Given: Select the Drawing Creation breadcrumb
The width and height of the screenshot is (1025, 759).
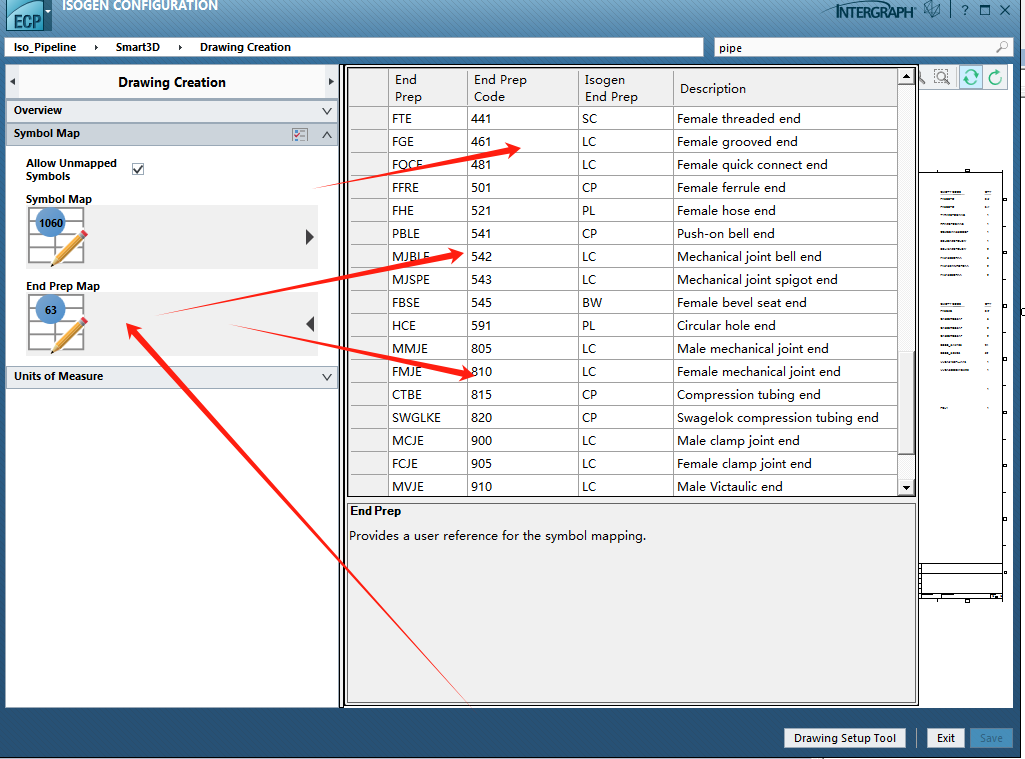Looking at the screenshot, I should (245, 47).
